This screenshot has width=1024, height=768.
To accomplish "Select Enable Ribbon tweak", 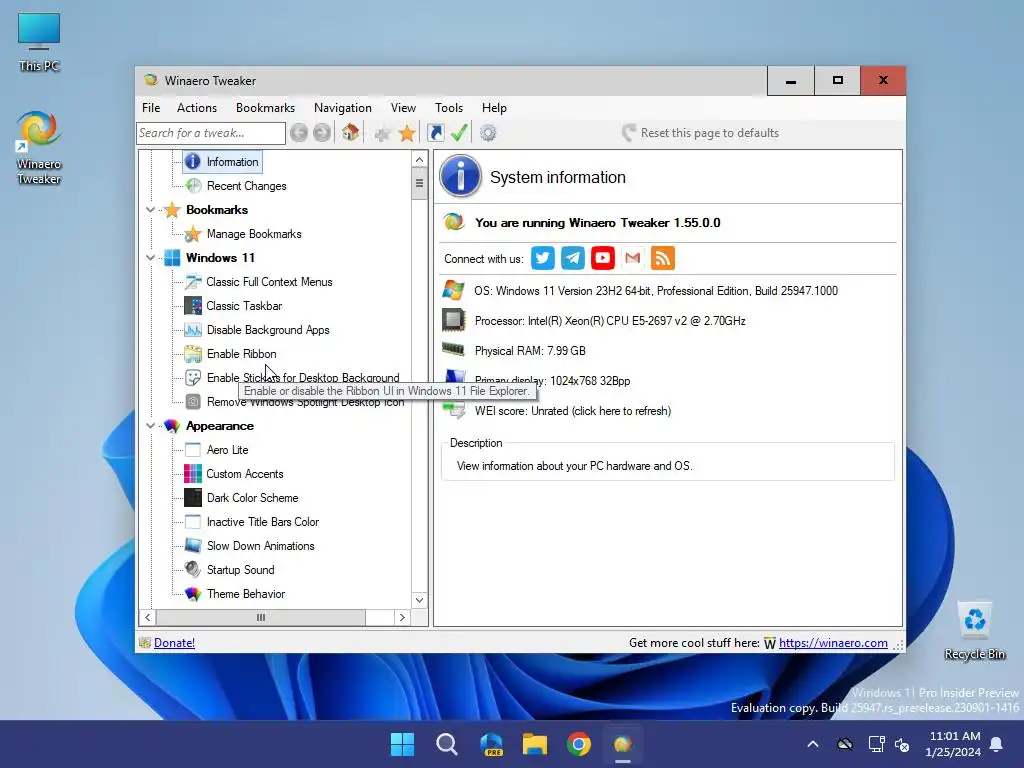I will click(x=242, y=354).
